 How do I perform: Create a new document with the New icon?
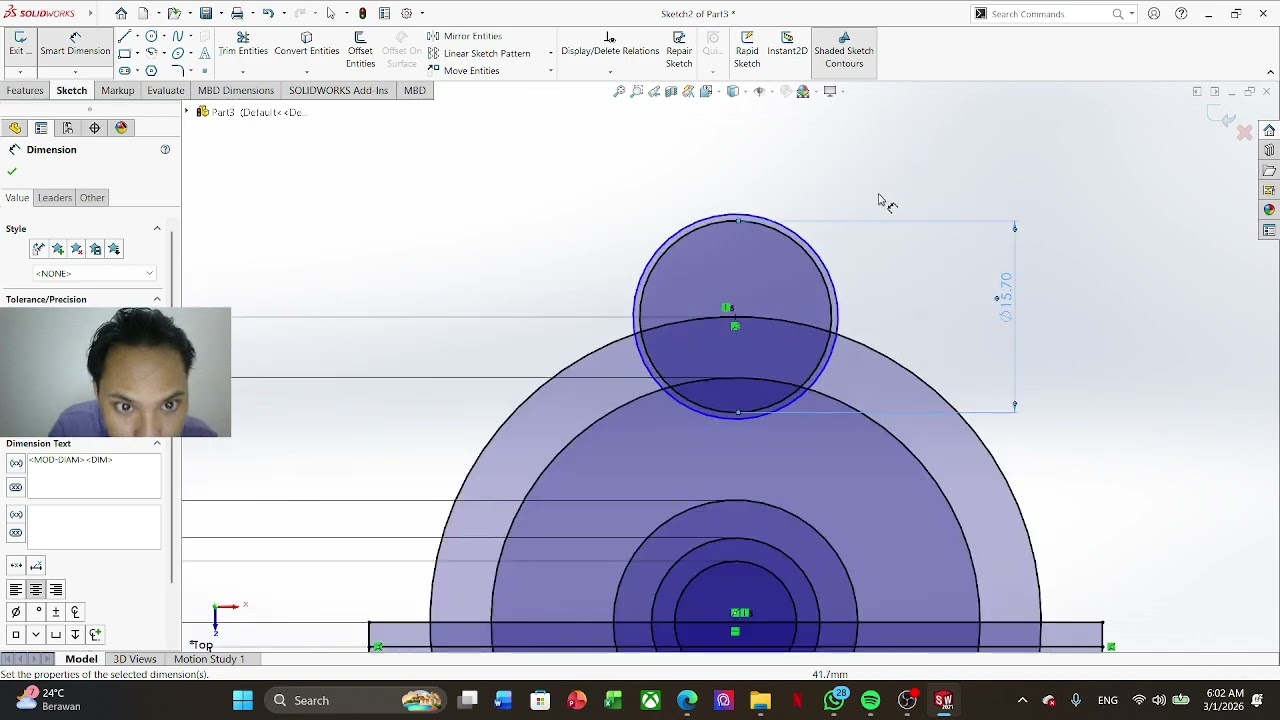click(144, 14)
